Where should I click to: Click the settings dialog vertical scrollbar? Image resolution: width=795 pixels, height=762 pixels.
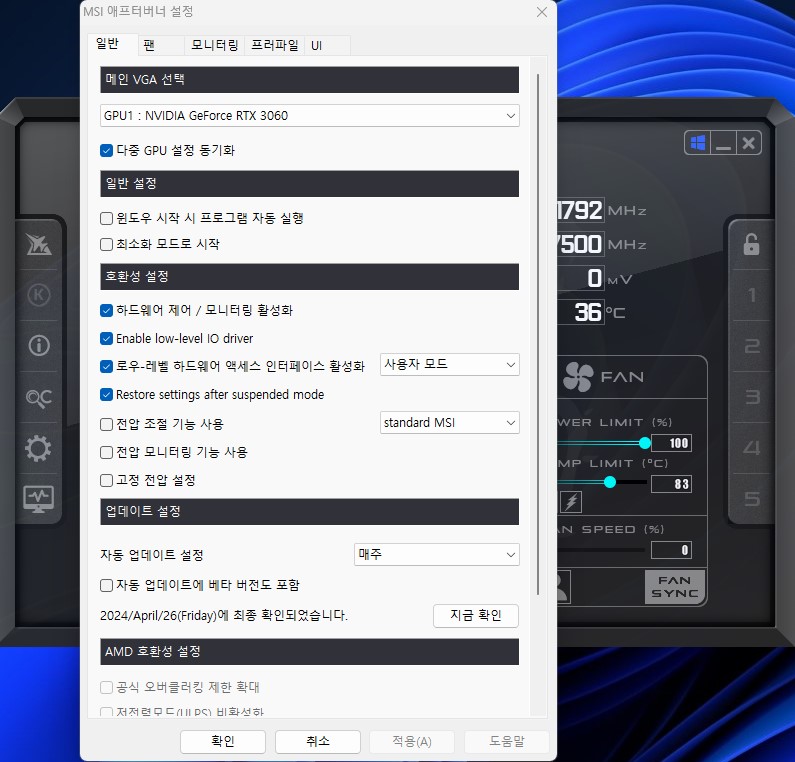tap(537, 335)
